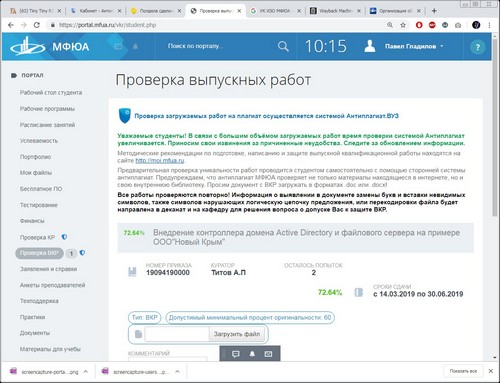Viewport: 500px width, 383px height.
Task: Open the help question mark button
Action: (x=477, y=47)
